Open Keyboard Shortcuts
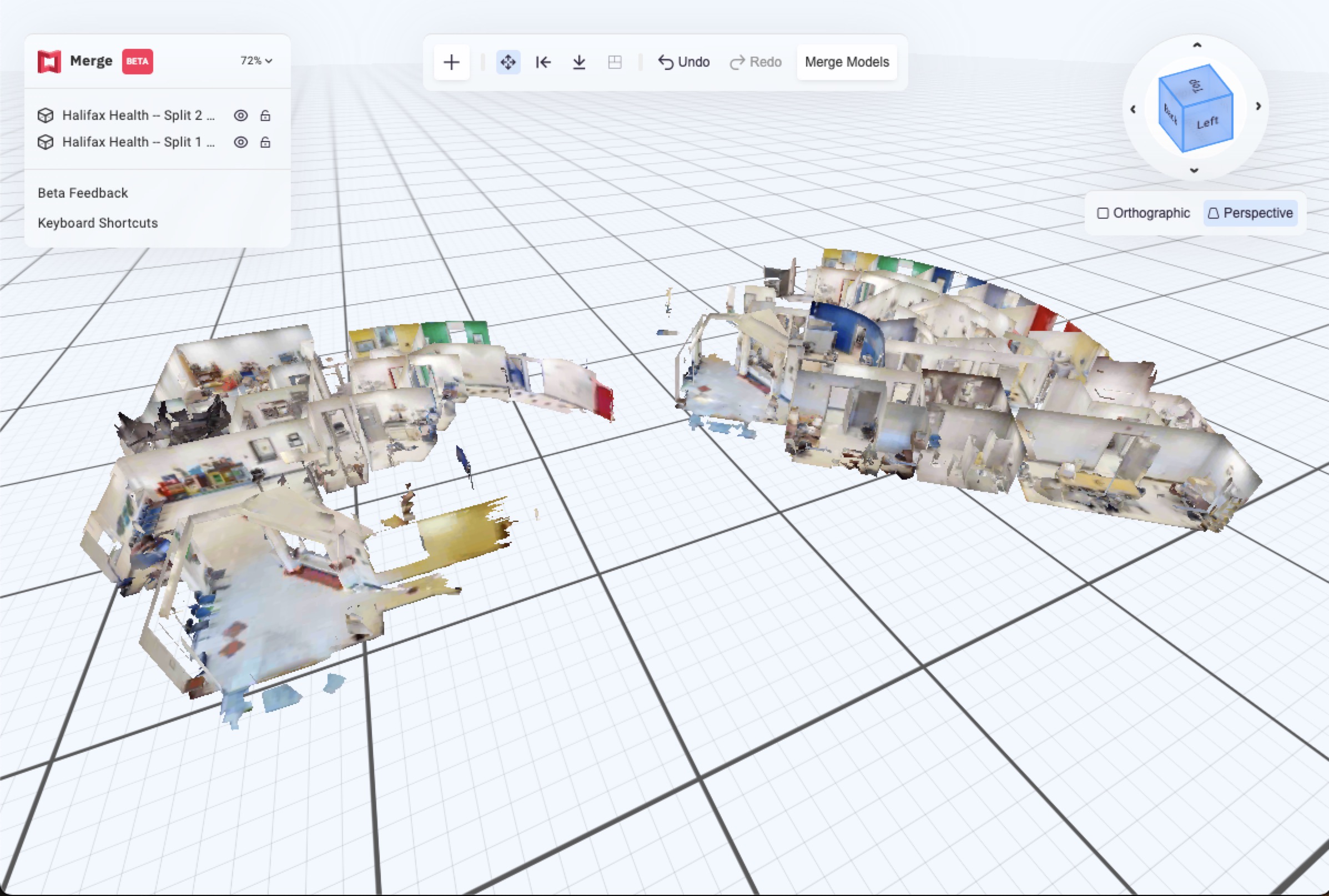 tap(97, 223)
